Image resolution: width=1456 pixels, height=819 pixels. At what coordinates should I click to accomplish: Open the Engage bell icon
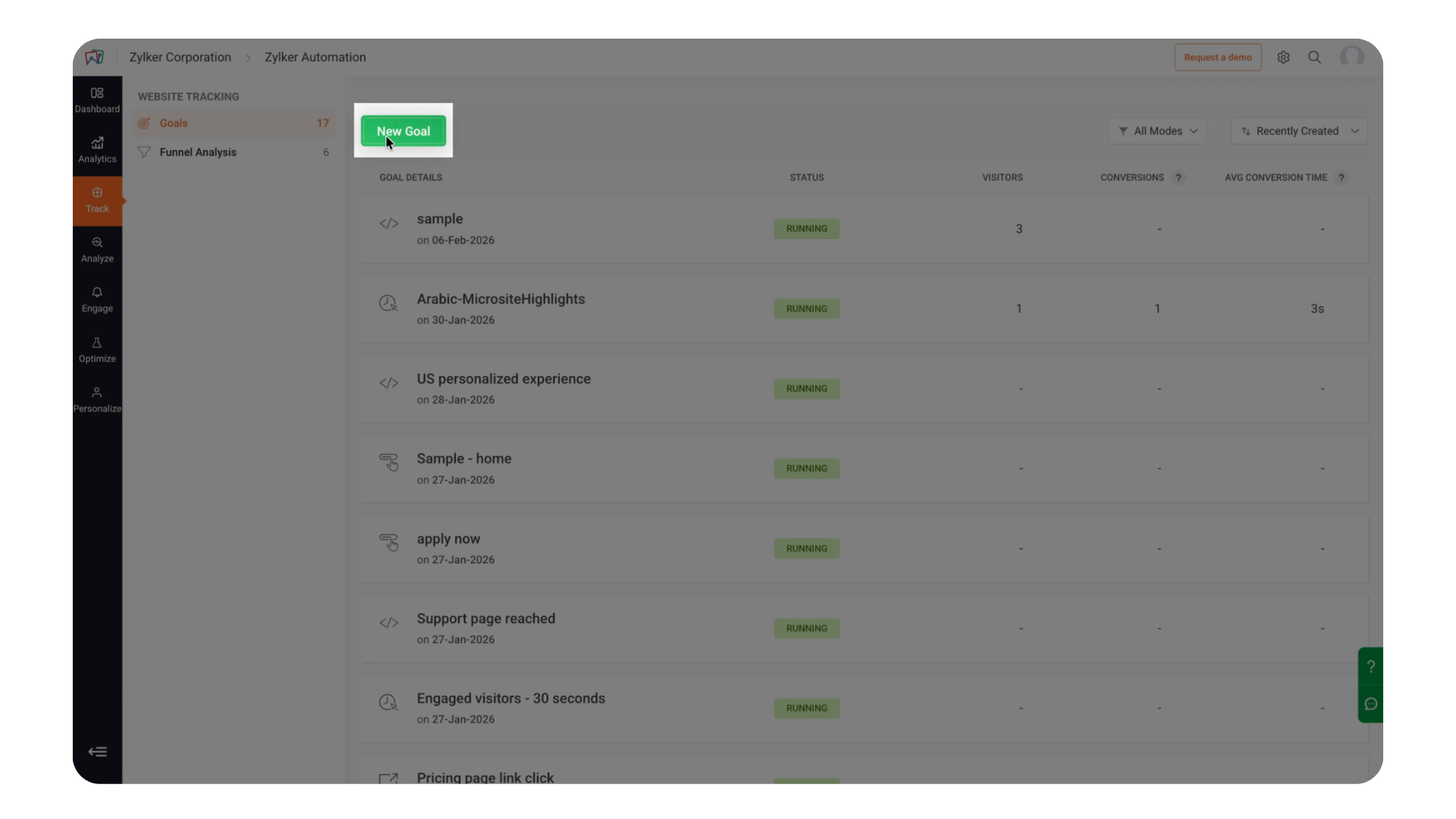tap(97, 300)
